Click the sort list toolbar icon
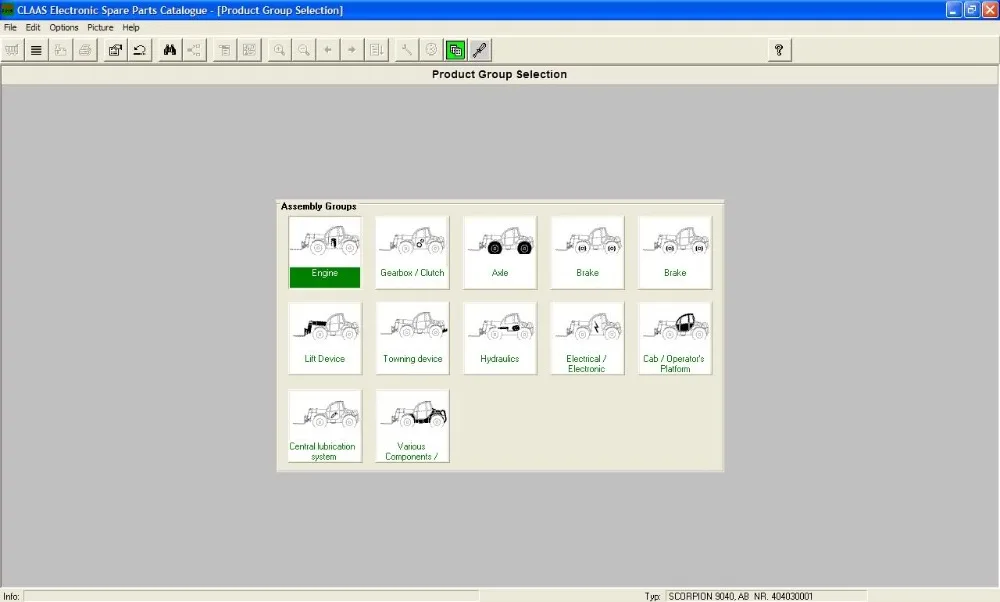 click(377, 50)
